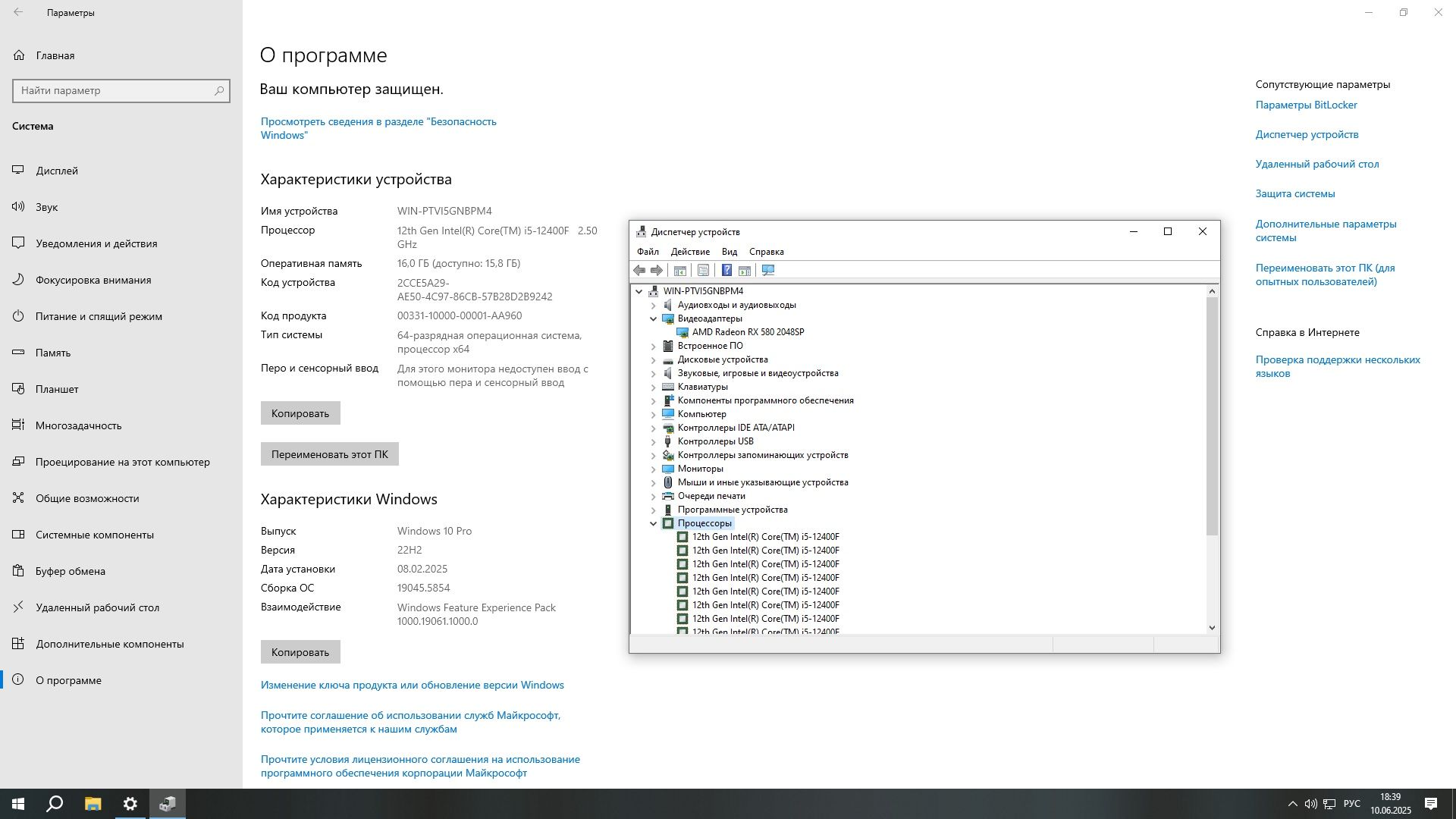
Task: Open Буфер обмена settings page
Action: click(121, 571)
